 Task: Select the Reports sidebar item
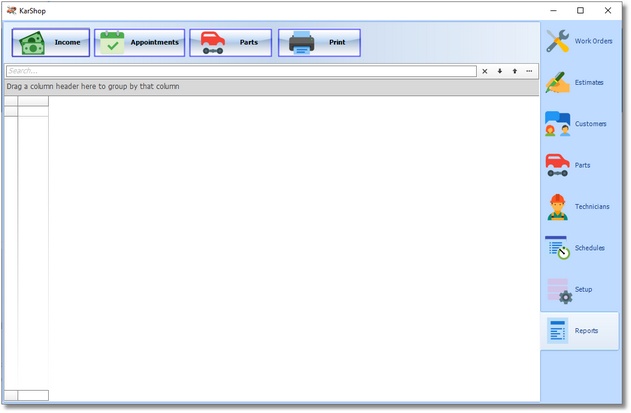(579, 330)
